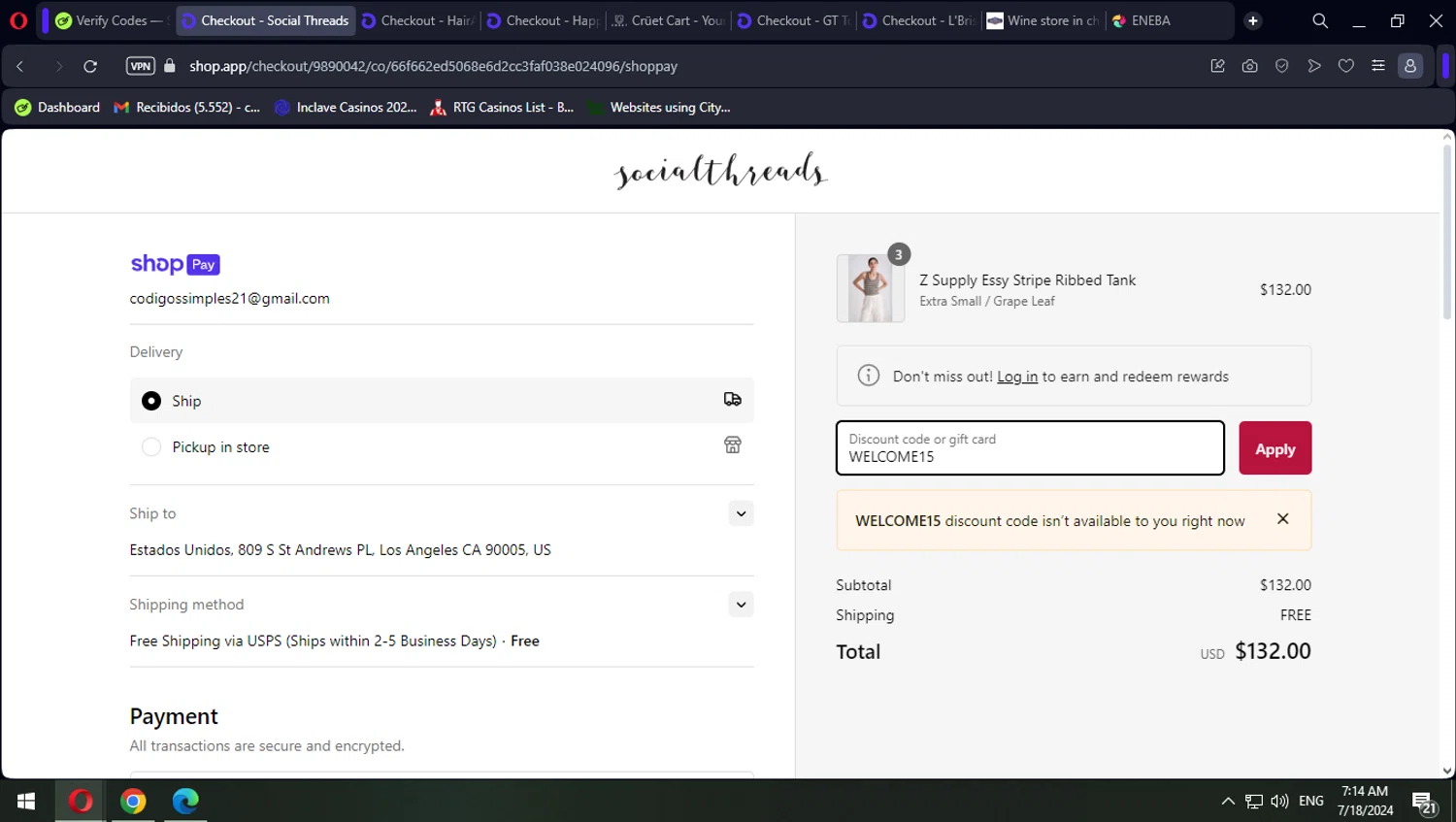The width and height of the screenshot is (1456, 822).
Task: Open the volume control in system tray
Action: point(1279,802)
